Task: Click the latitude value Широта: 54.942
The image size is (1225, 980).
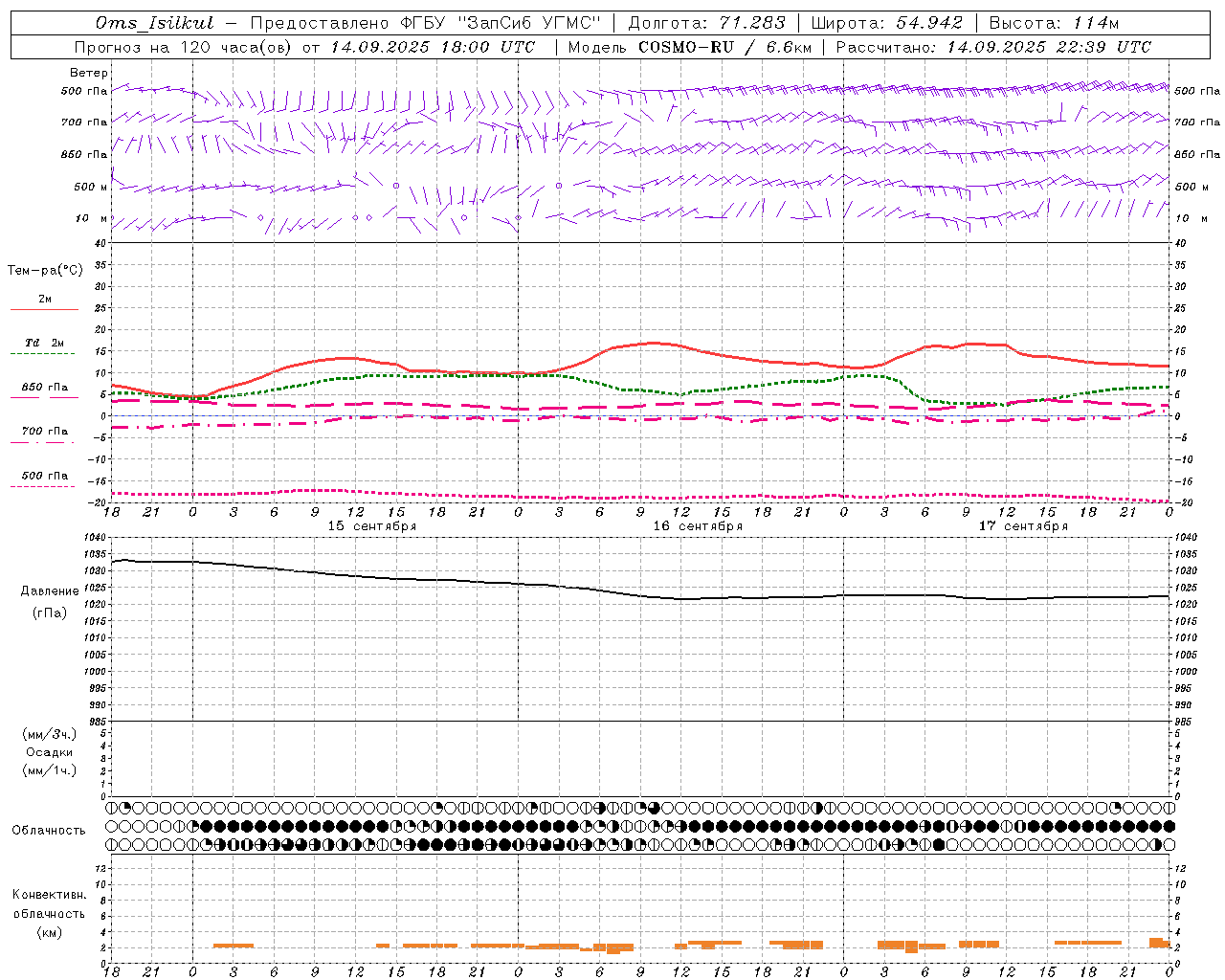Action: coord(886,23)
